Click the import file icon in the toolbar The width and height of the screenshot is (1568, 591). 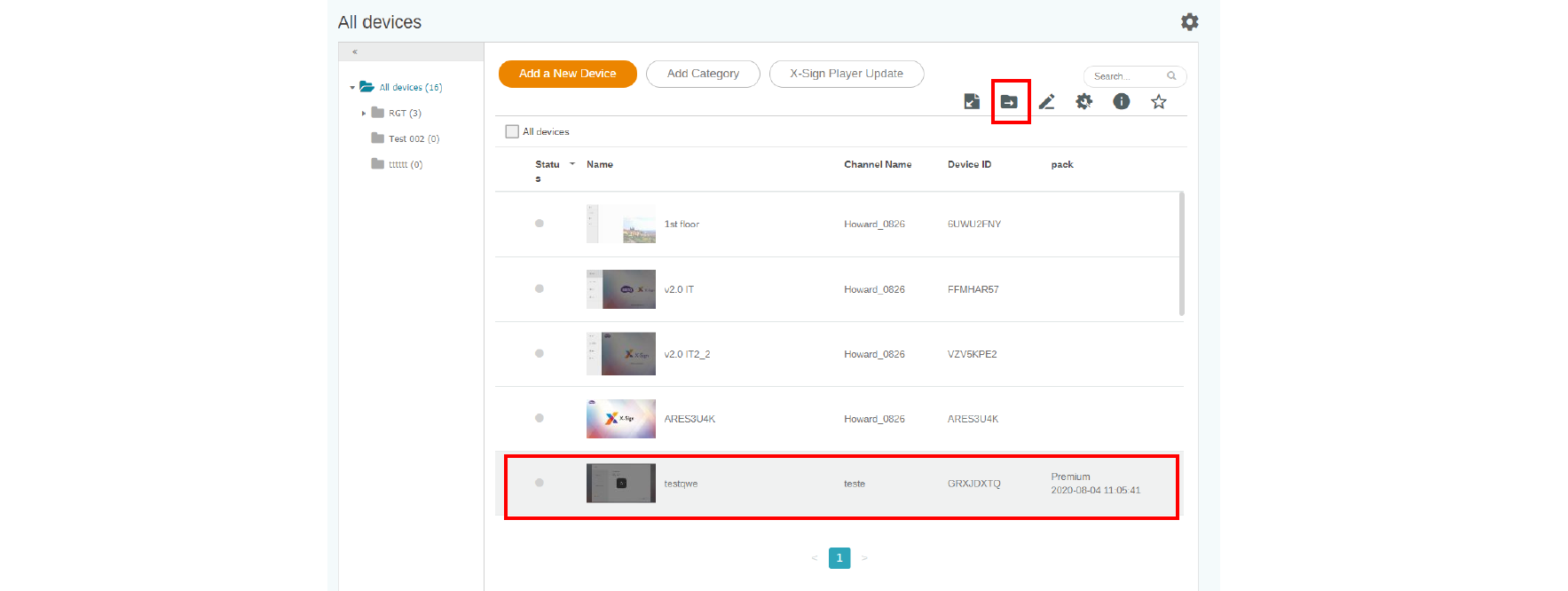point(972,102)
